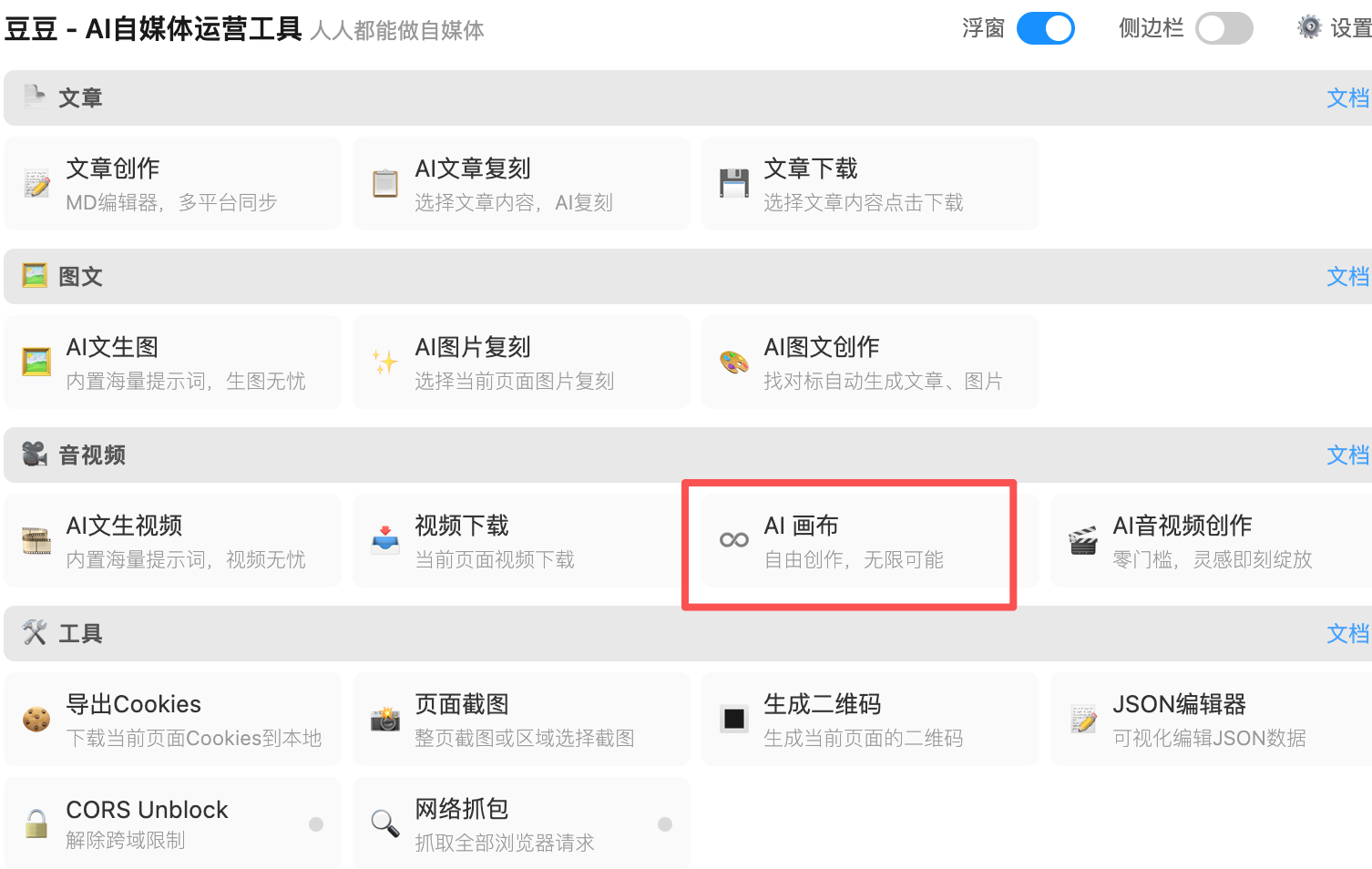This screenshot has height=869, width=1372.
Task: Click the AI音视频创作 clapperboard icon
Action: (1083, 541)
